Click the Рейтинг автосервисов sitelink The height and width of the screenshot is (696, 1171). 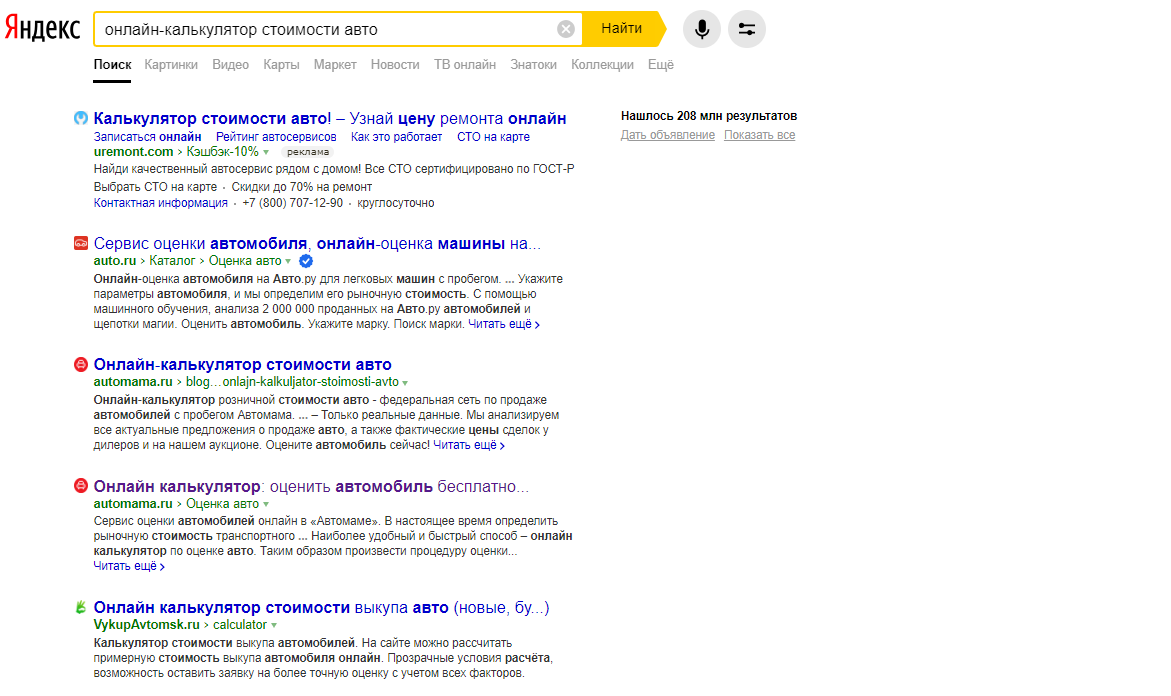[276, 137]
